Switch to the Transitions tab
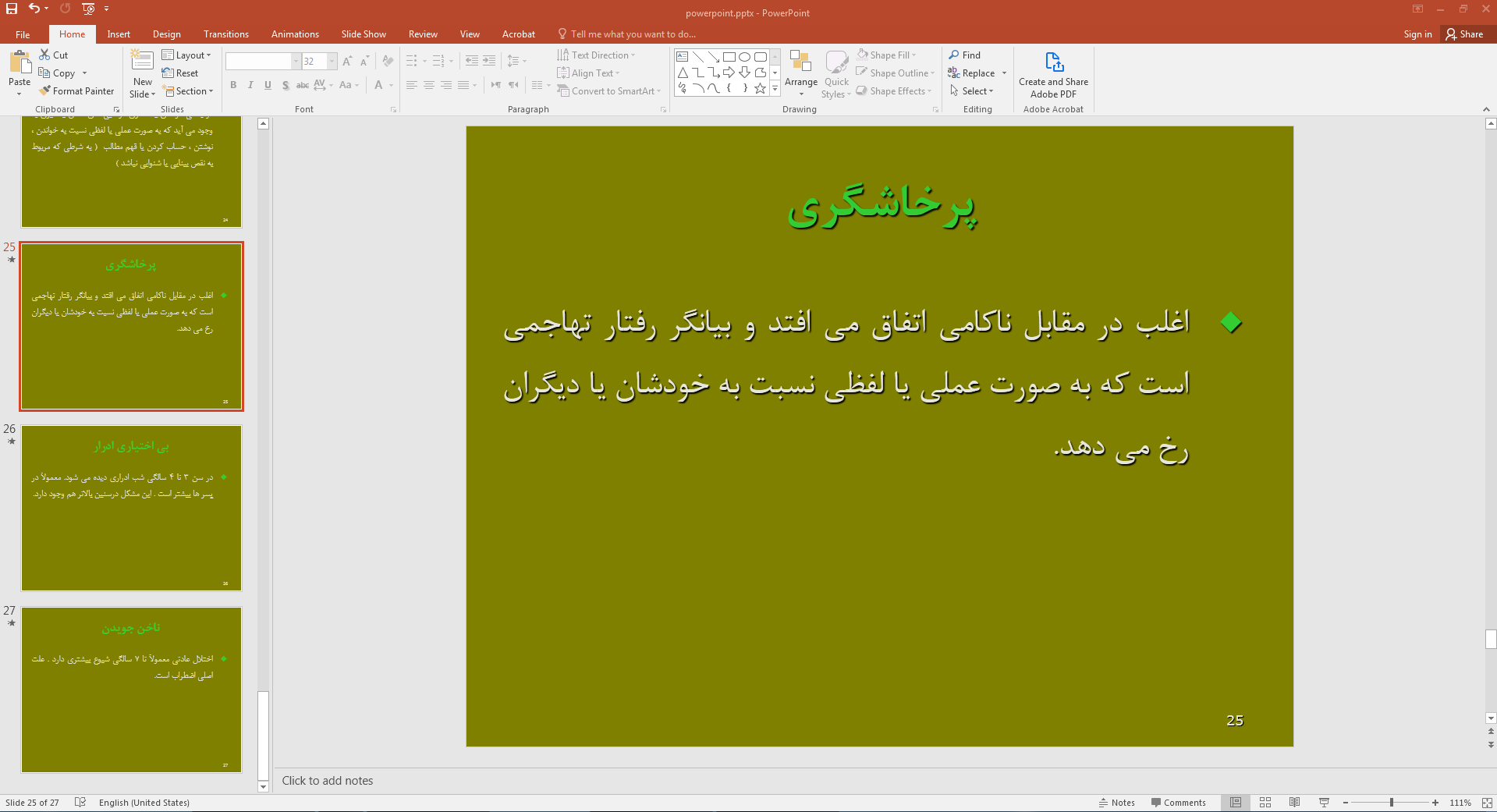The height and width of the screenshot is (812, 1497). tap(226, 34)
